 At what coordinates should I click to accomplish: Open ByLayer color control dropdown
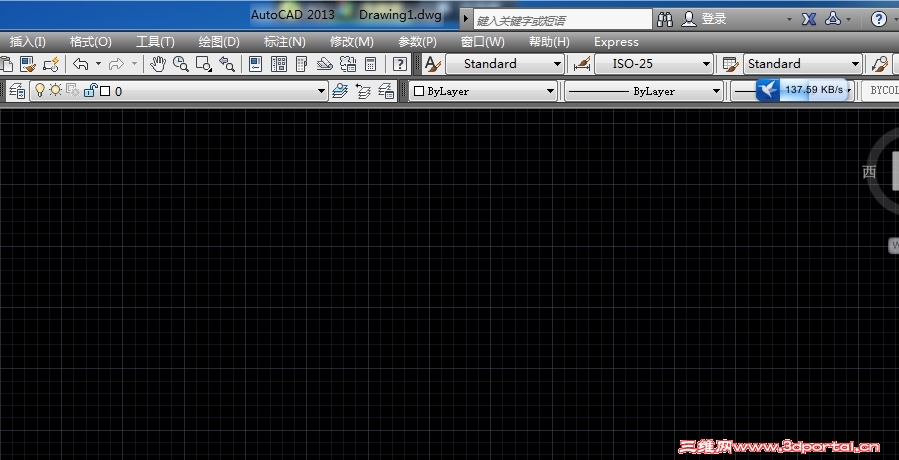coord(550,91)
